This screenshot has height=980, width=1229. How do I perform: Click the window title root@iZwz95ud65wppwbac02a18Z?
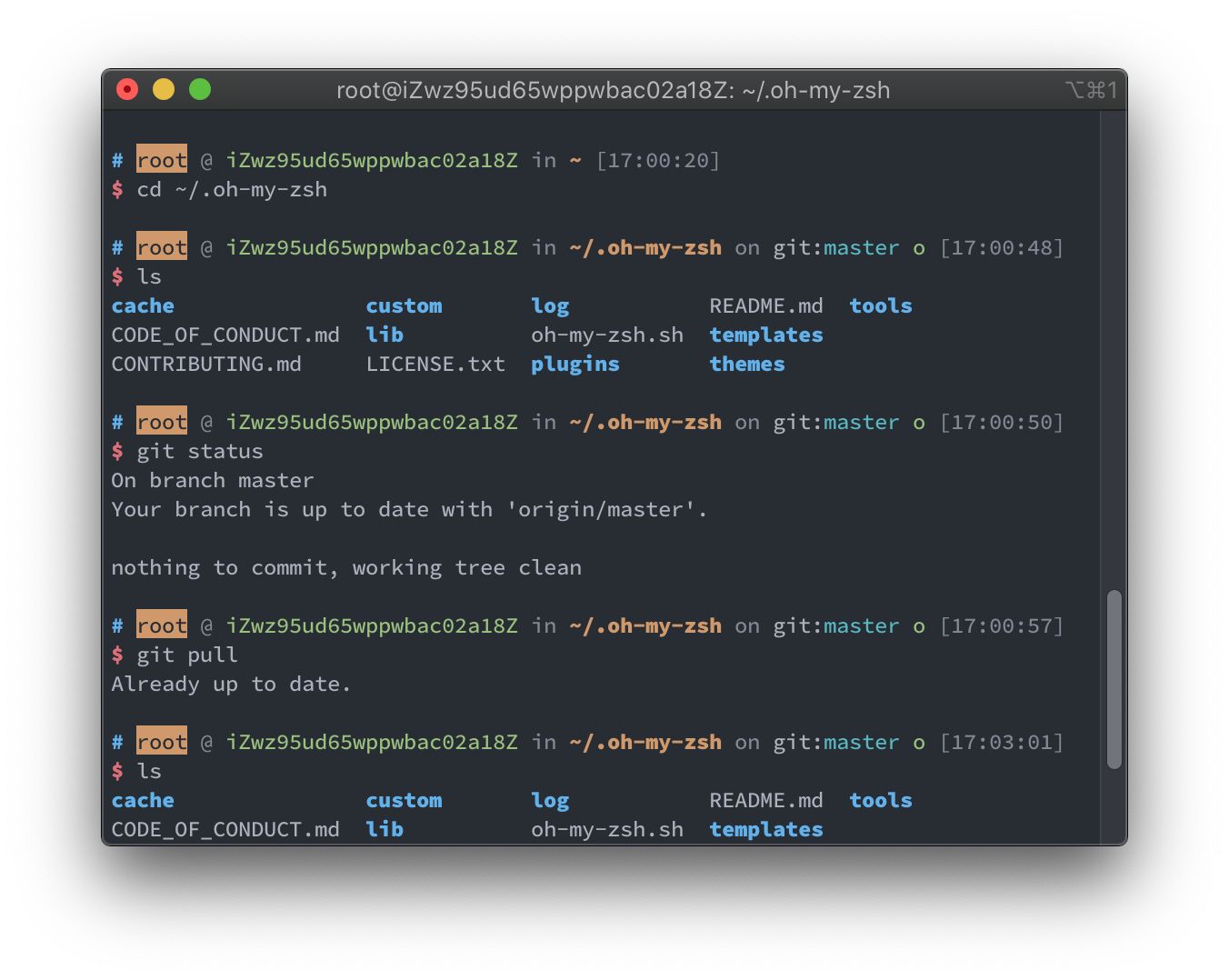(x=613, y=90)
